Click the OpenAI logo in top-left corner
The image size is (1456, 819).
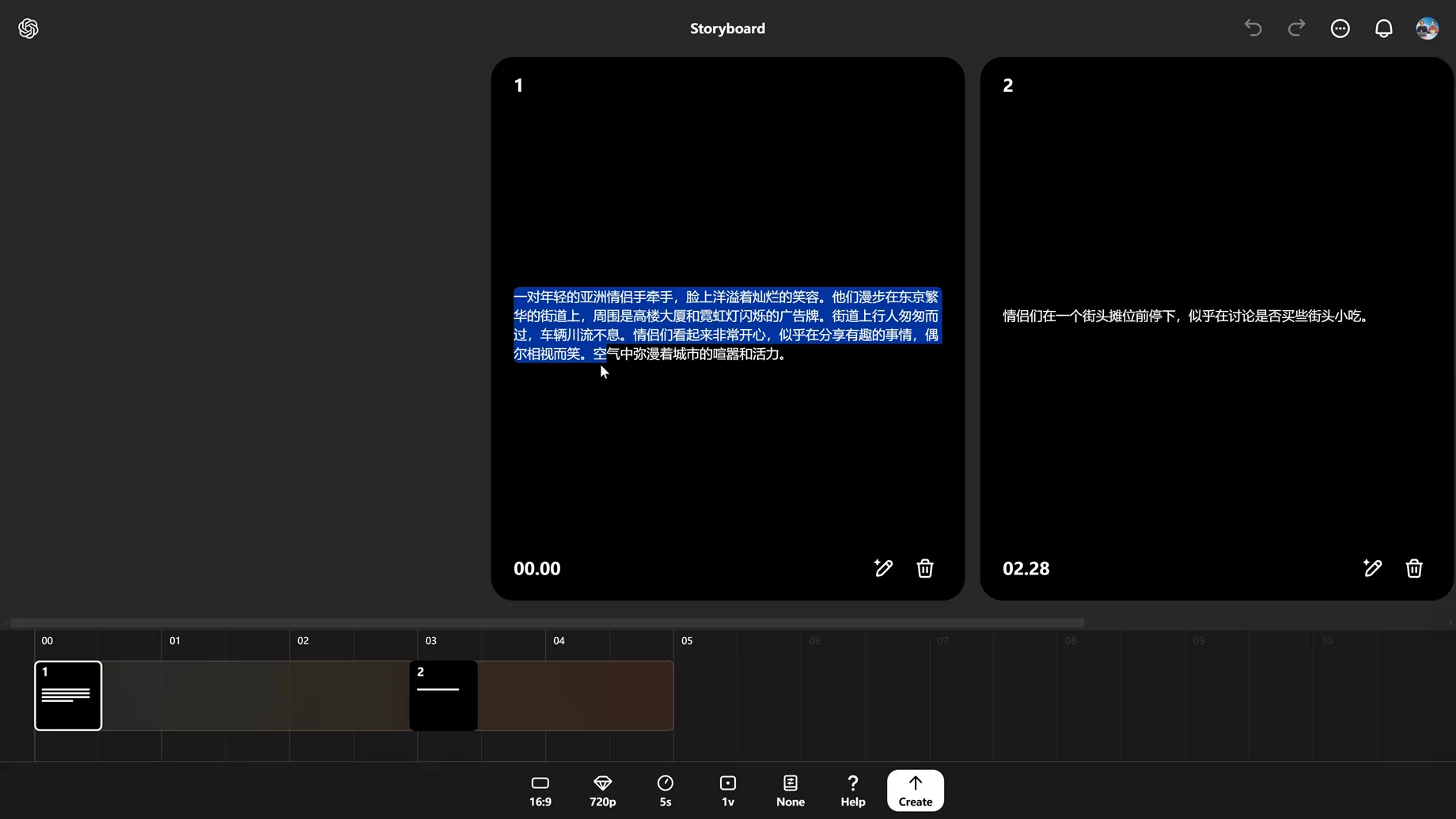(28, 28)
